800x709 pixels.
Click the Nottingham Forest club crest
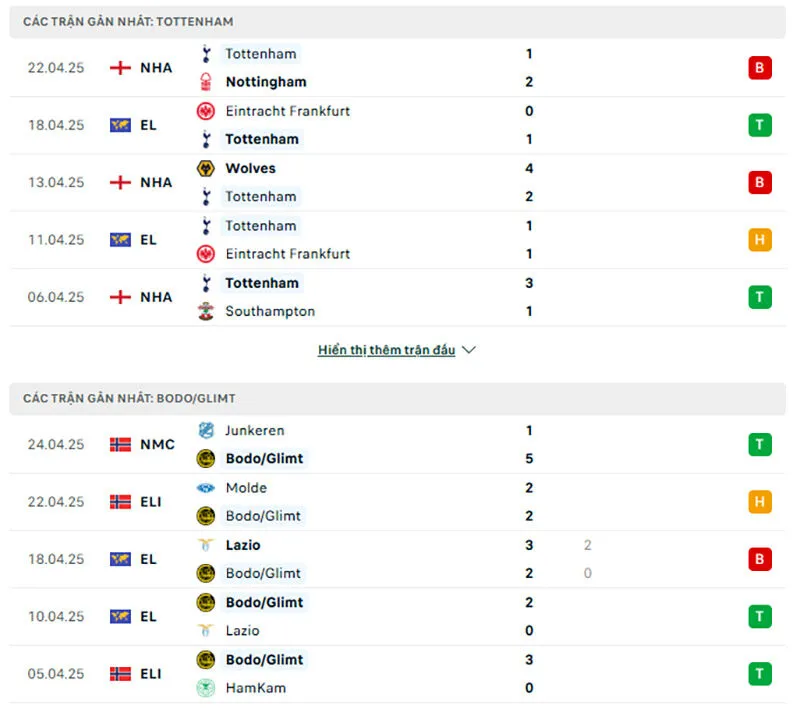tap(206, 82)
